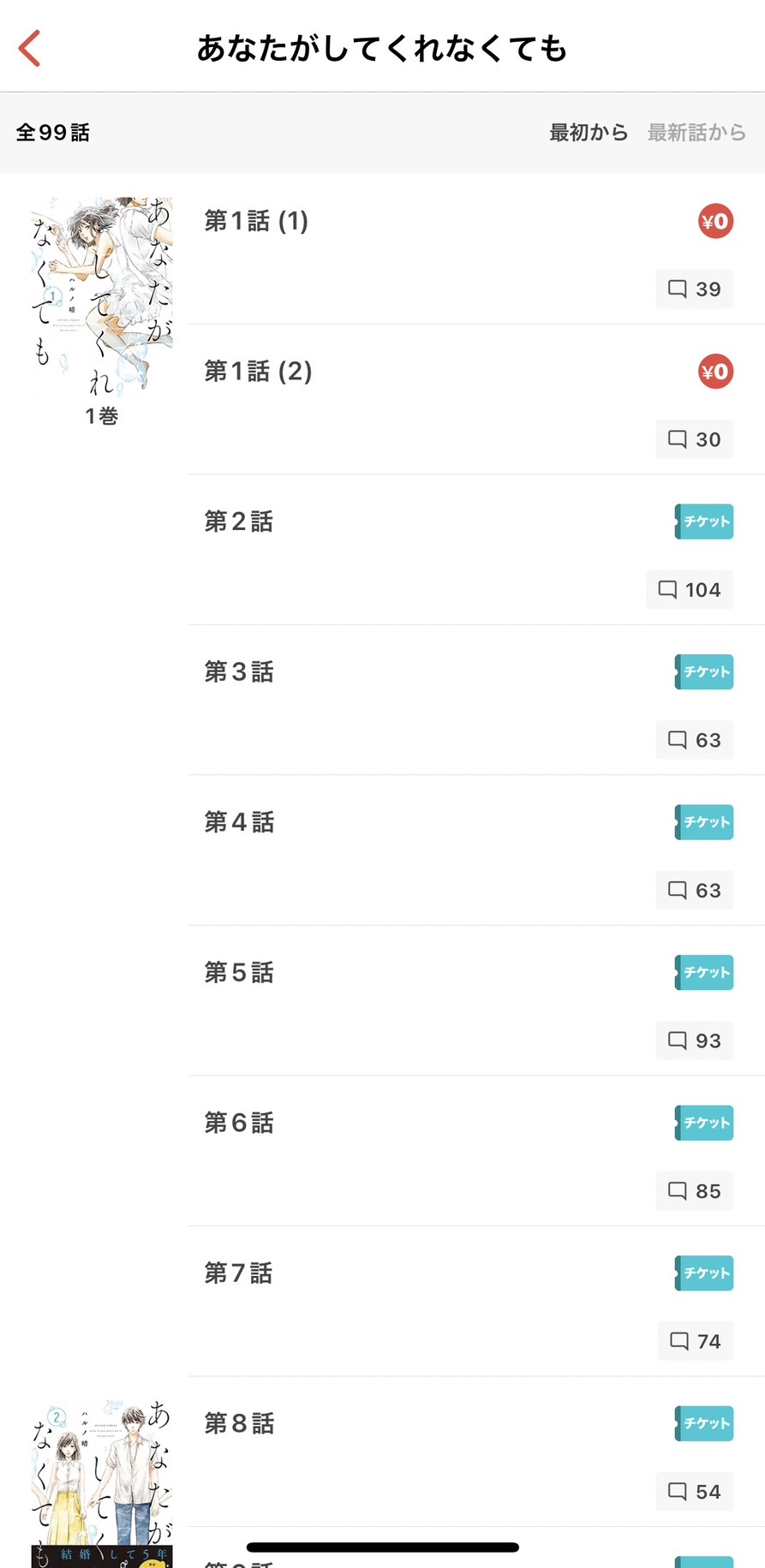Tap the volume 2 cover thumbnail
Screen dimensions: 765x1568
point(102,1483)
